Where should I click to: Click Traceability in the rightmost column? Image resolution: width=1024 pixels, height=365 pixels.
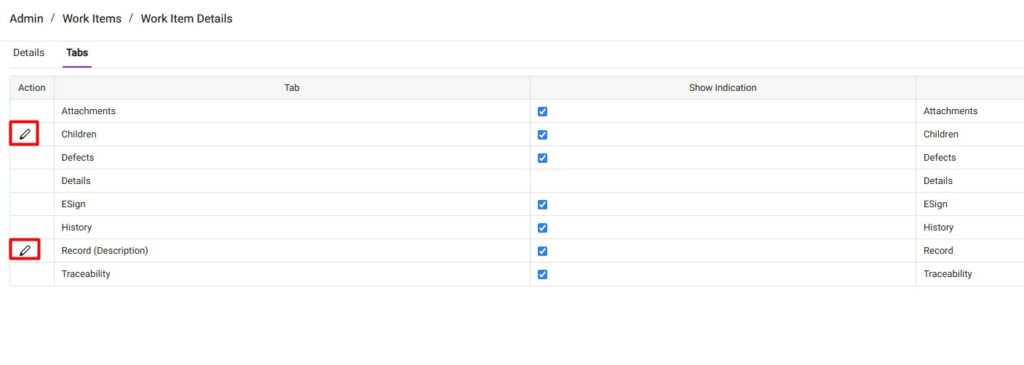(x=948, y=274)
